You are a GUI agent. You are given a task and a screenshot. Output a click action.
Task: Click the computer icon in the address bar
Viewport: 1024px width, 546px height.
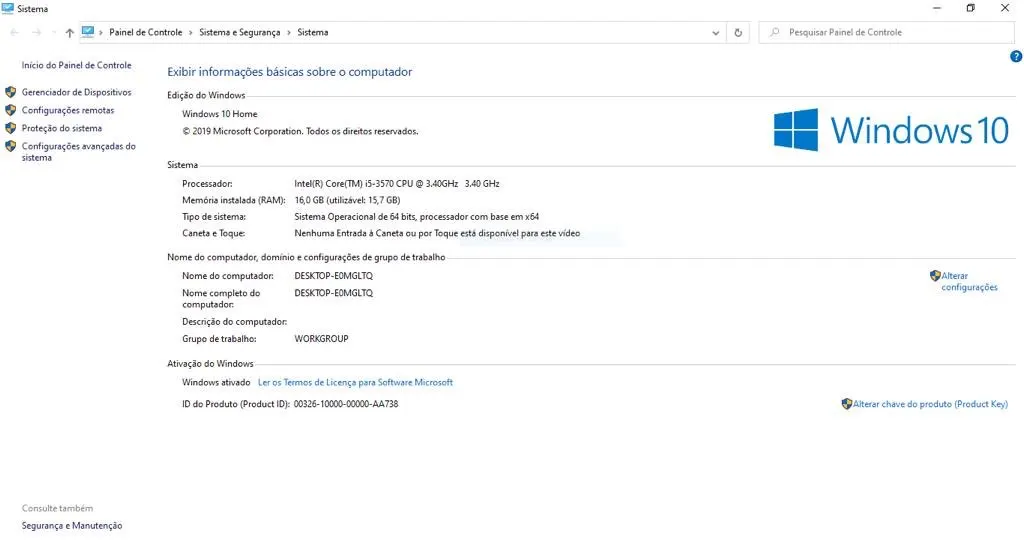pos(88,32)
